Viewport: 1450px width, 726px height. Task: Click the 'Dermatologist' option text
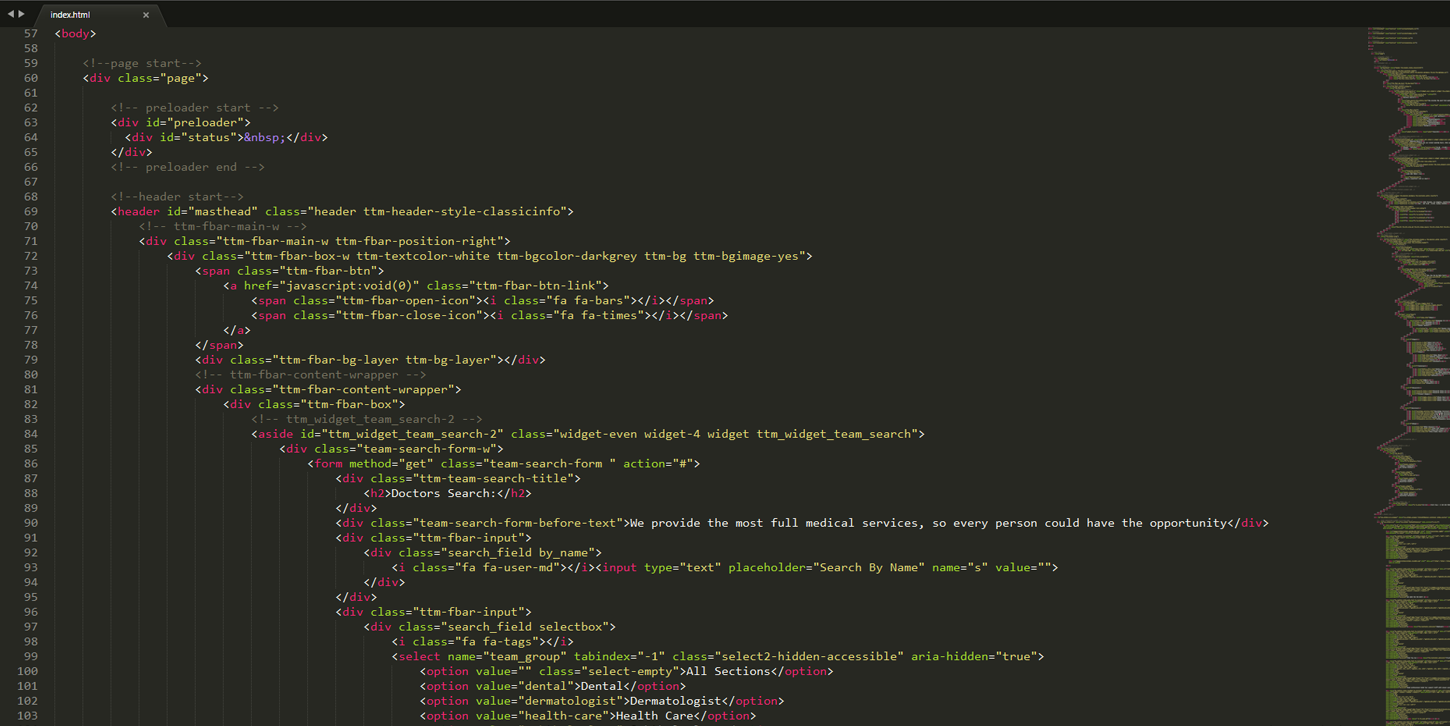[675, 701]
